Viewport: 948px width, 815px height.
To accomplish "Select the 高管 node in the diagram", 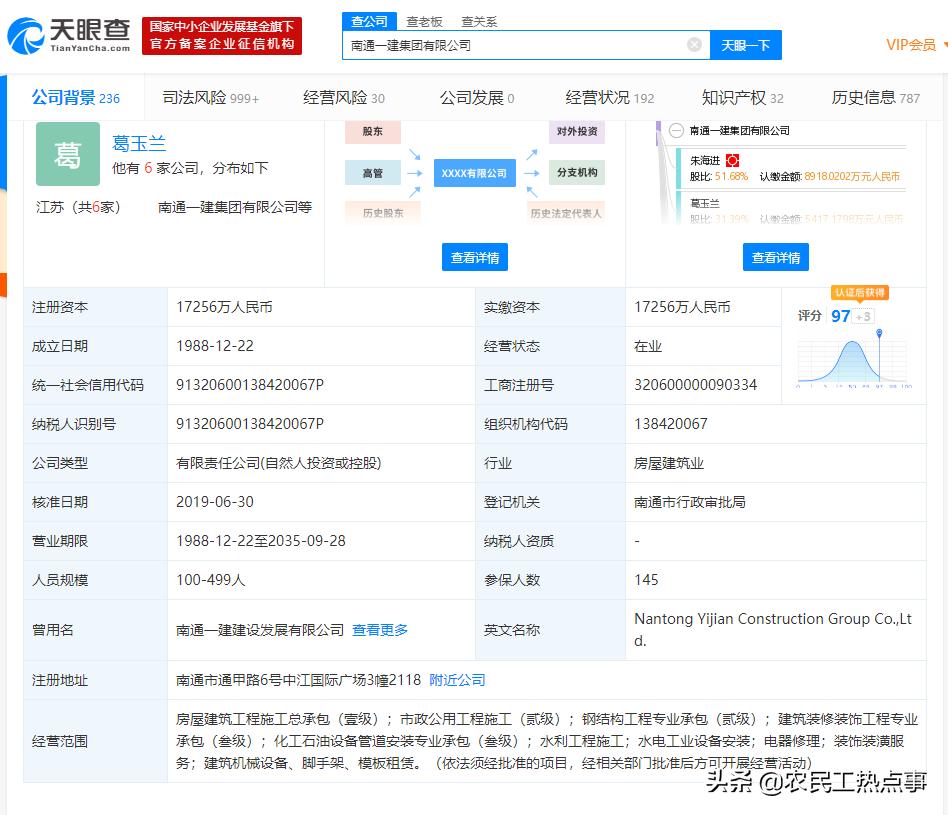I will pyautogui.click(x=371, y=173).
